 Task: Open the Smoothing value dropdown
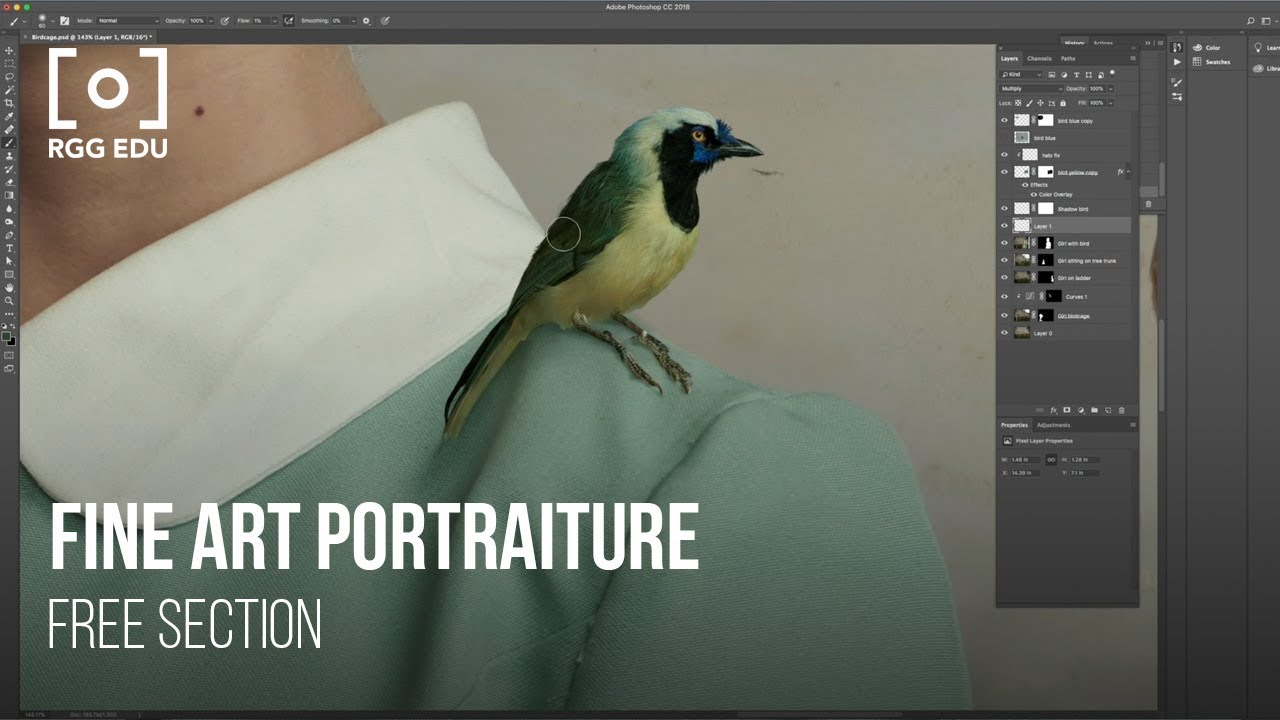coord(352,20)
